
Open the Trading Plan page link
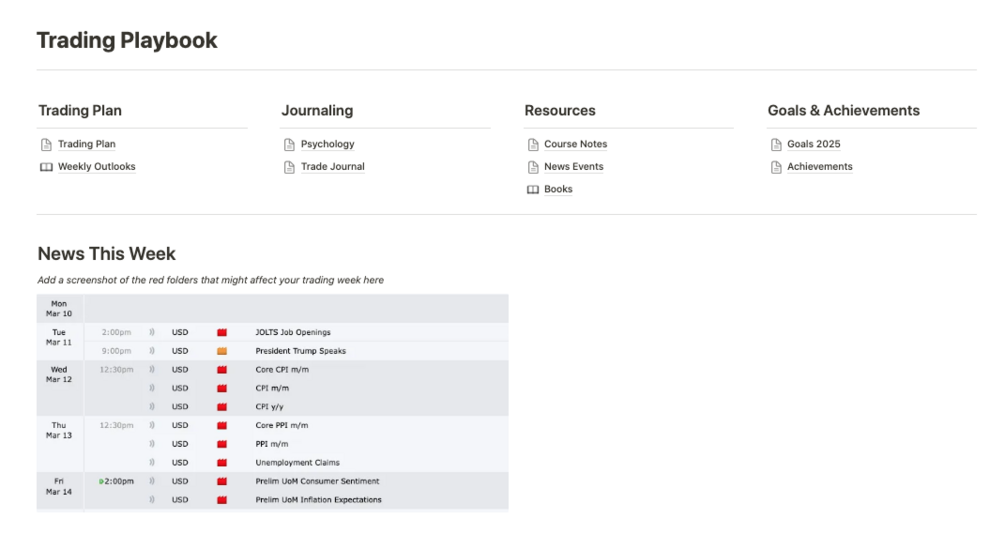click(87, 144)
